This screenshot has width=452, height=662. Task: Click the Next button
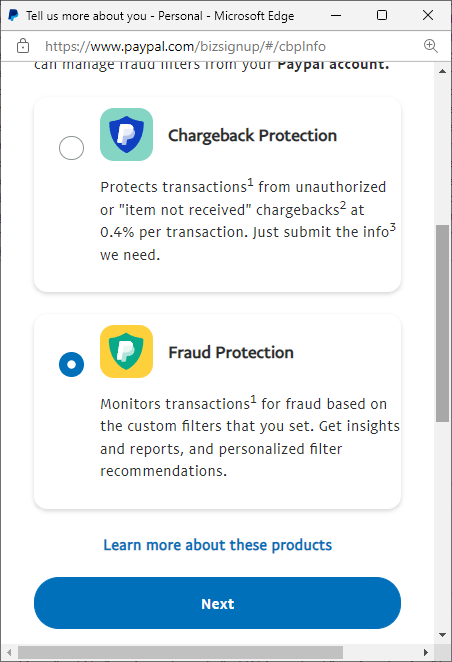[x=217, y=603]
